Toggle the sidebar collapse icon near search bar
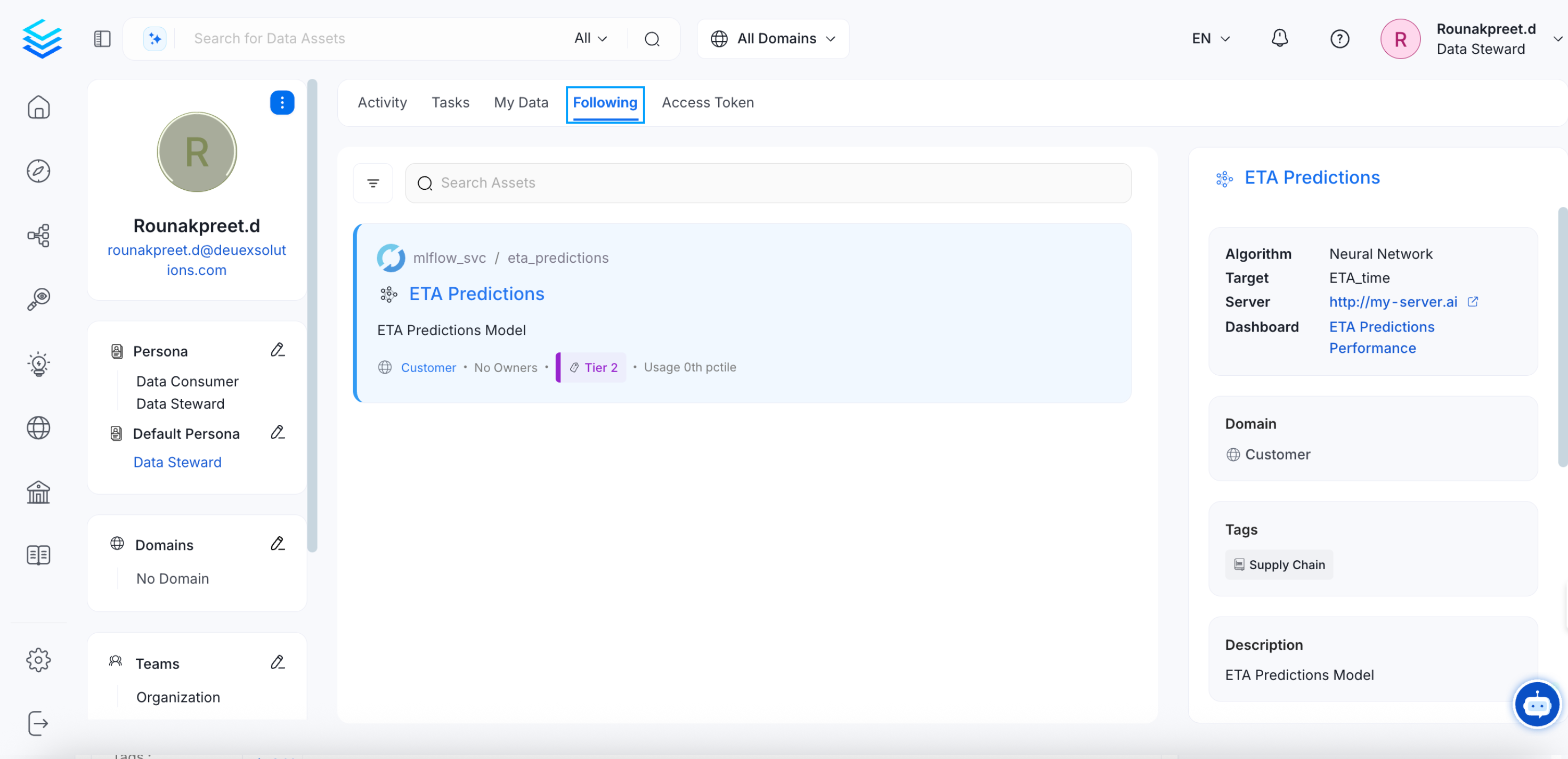This screenshot has width=1568, height=759. (102, 38)
